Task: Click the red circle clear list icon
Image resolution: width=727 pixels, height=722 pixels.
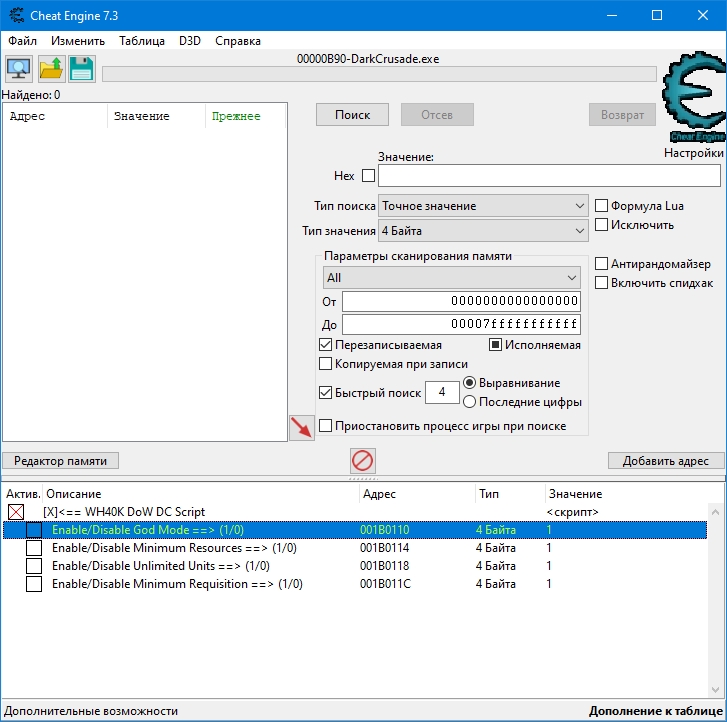Action: coord(363,460)
